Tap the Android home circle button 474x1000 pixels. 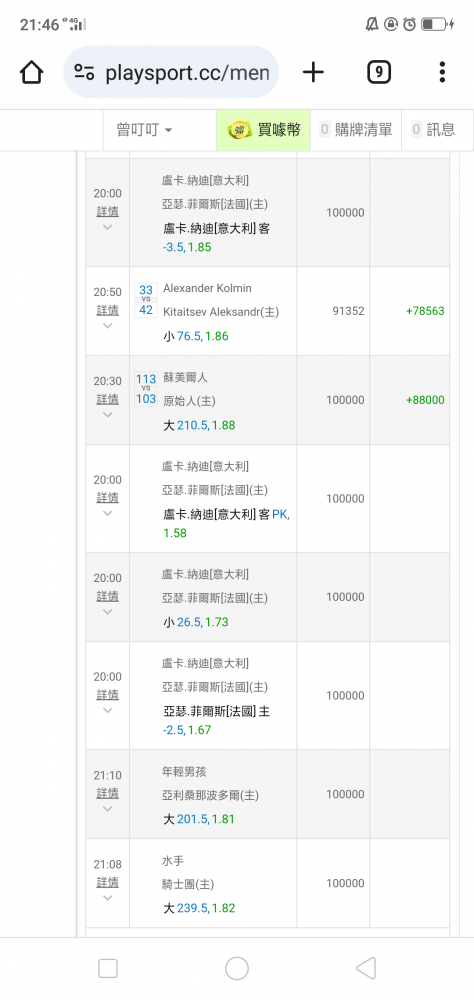tap(237, 969)
